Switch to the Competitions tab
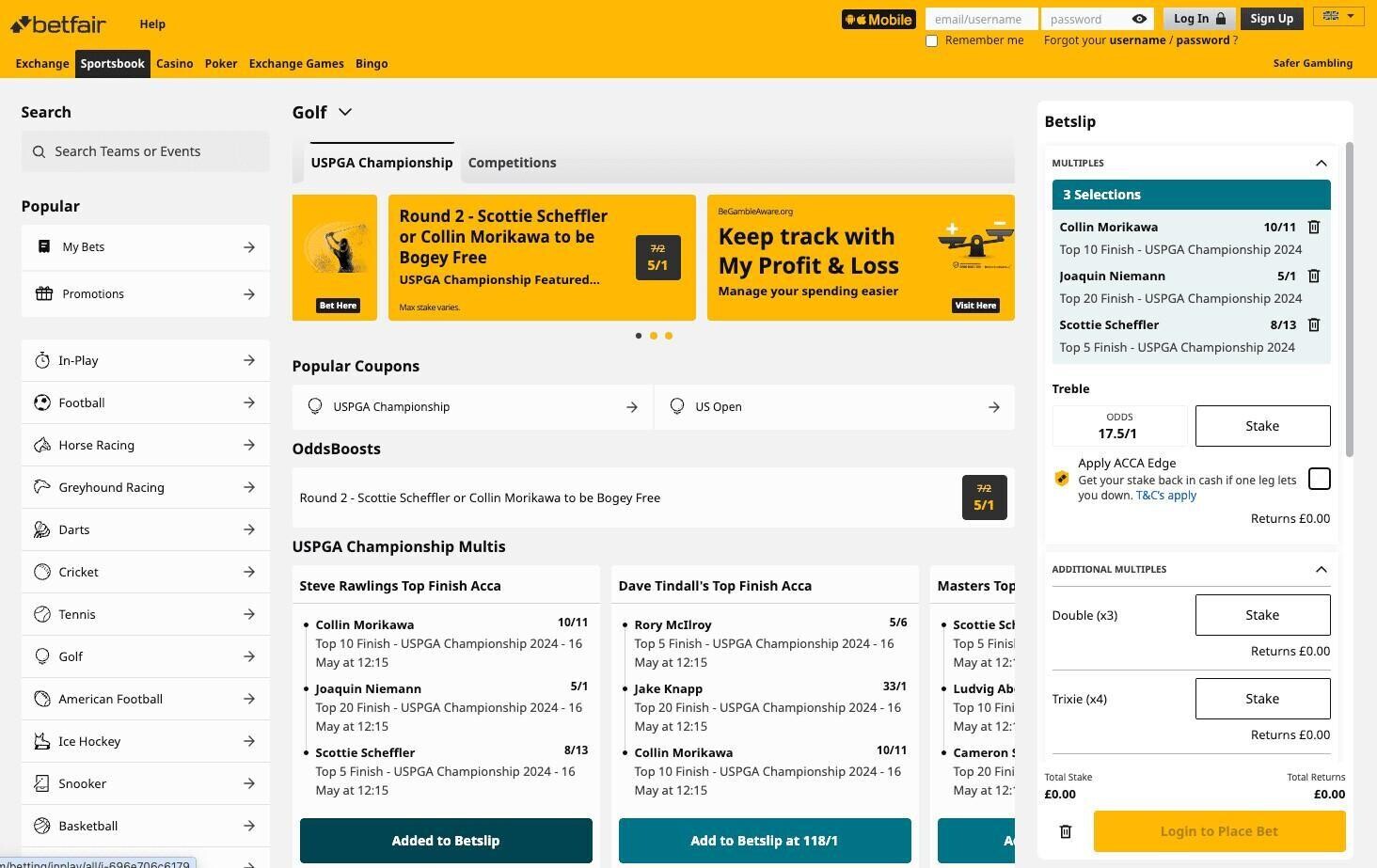 pyautogui.click(x=512, y=163)
